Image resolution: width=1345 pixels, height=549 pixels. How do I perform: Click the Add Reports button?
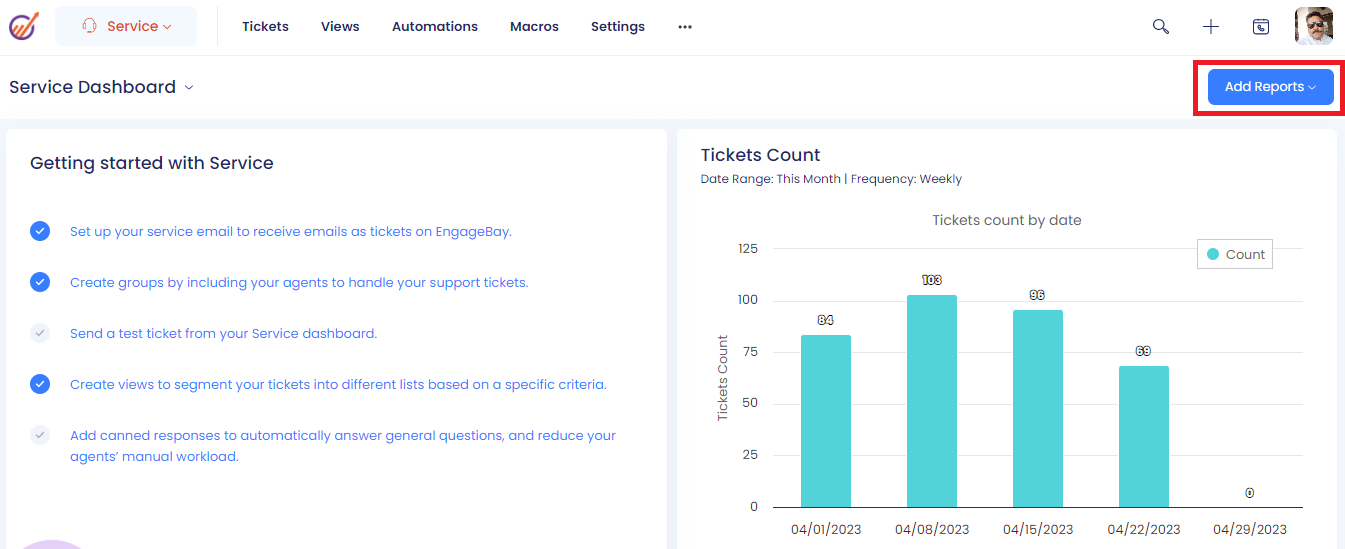1271,87
